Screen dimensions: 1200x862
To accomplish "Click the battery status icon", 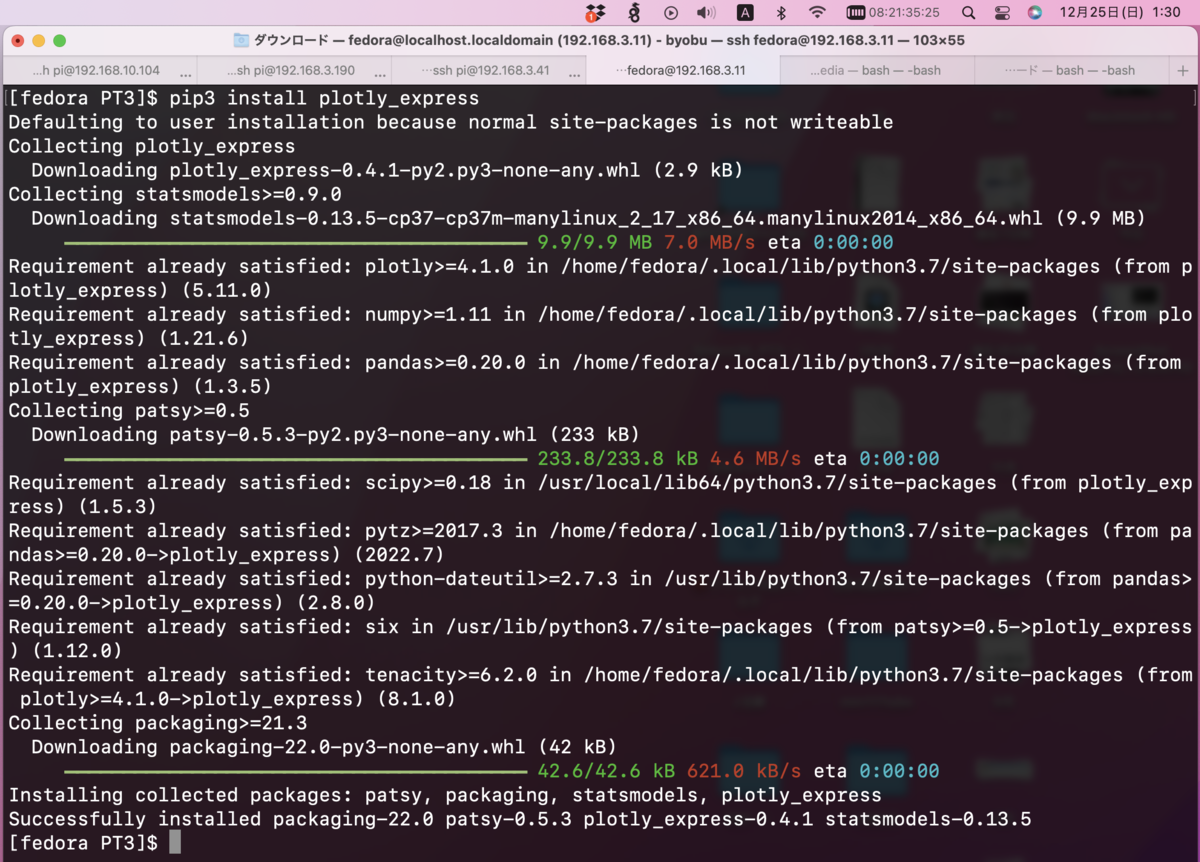I will coord(856,13).
